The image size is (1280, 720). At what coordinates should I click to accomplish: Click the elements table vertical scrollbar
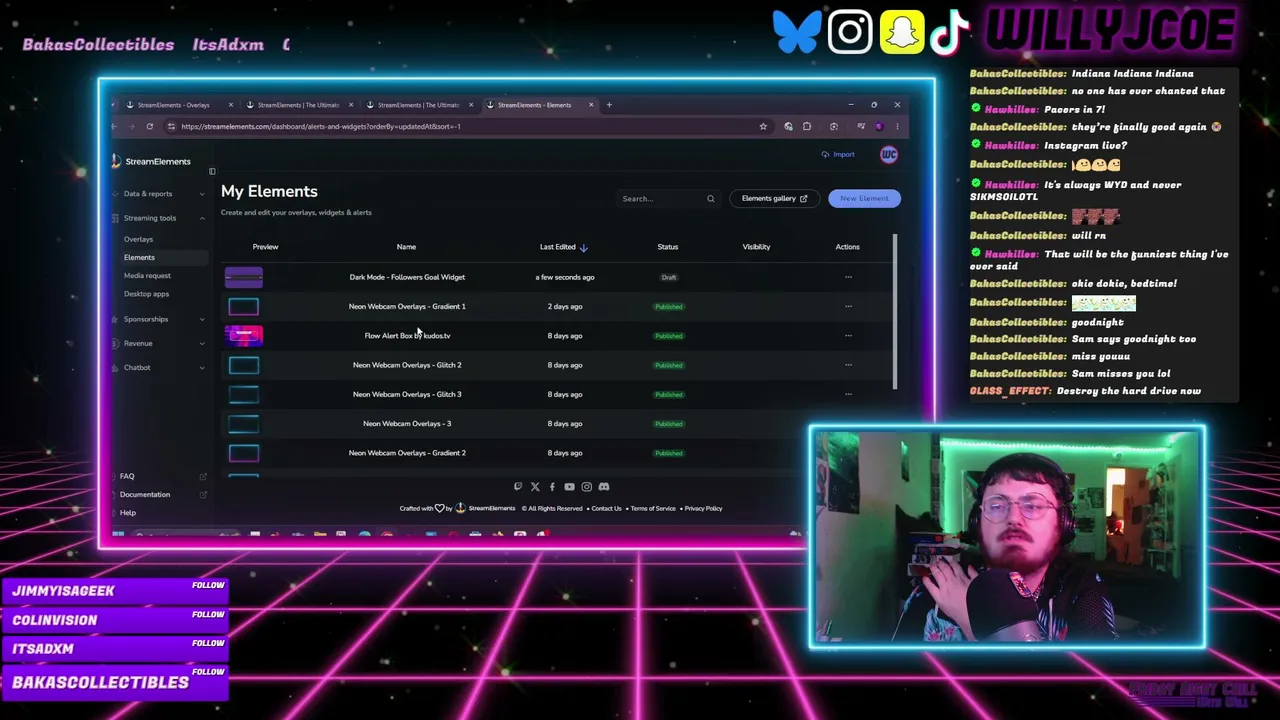895,312
